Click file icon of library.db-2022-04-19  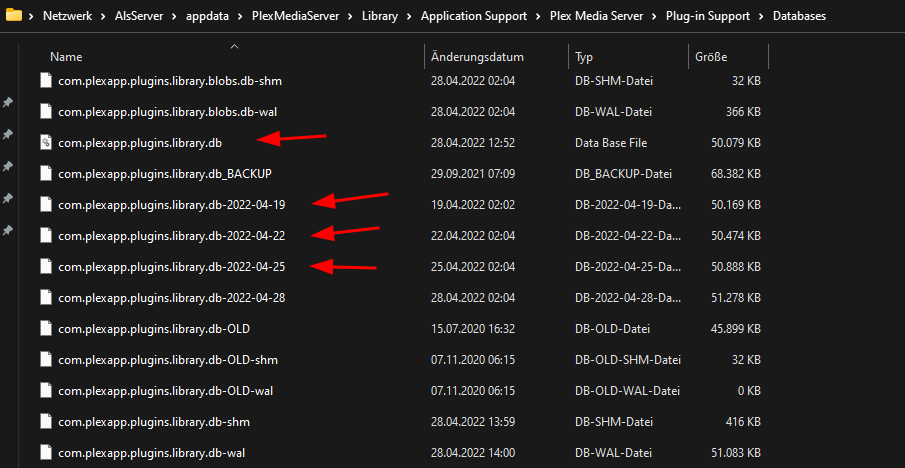[46, 205]
